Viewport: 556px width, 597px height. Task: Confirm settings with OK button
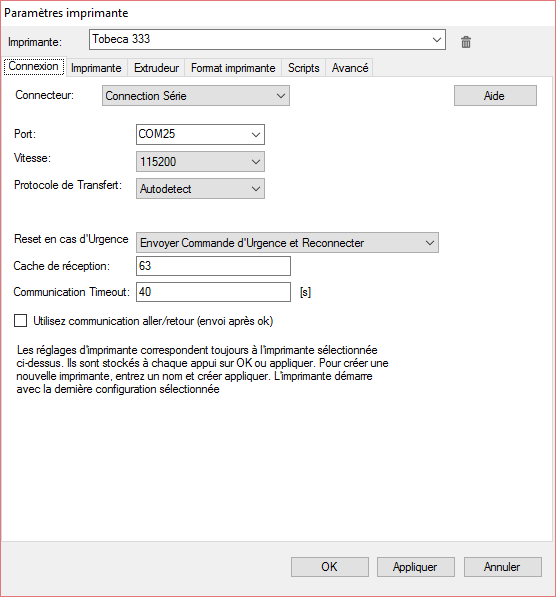[330, 567]
